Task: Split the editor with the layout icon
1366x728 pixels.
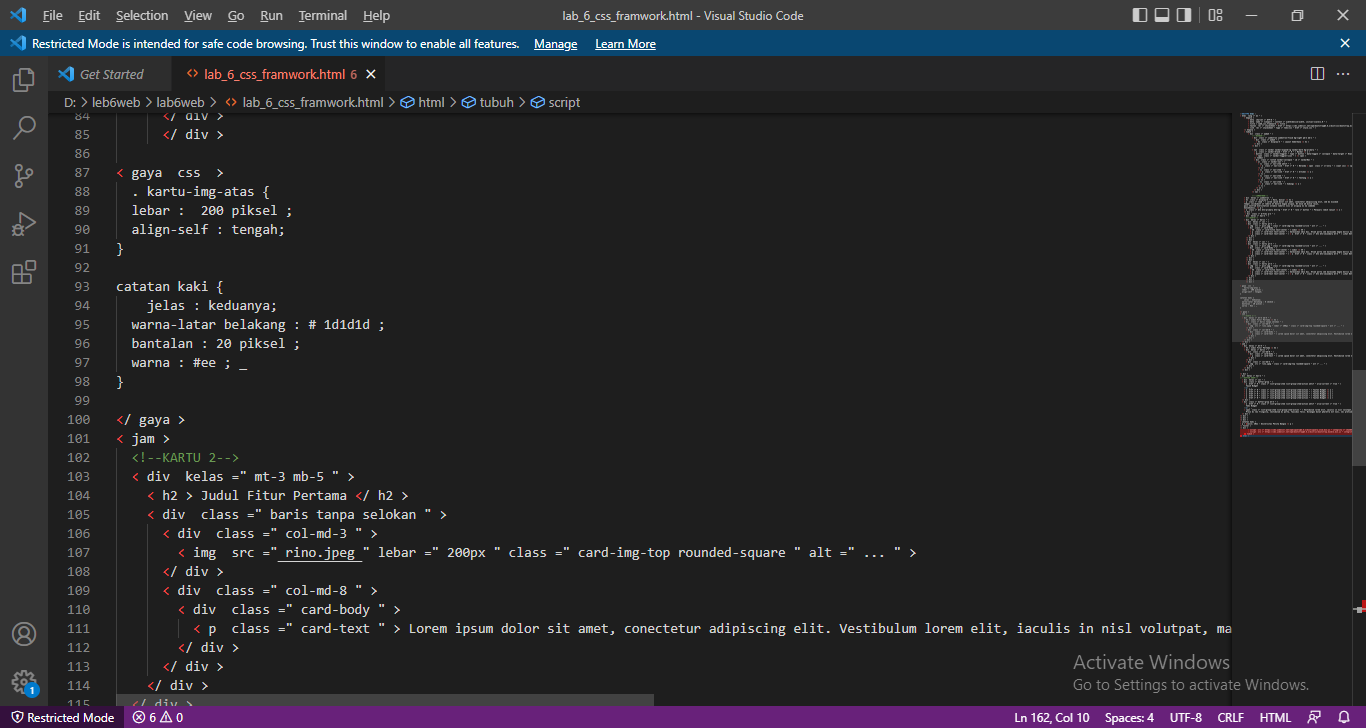Action: pos(1317,73)
